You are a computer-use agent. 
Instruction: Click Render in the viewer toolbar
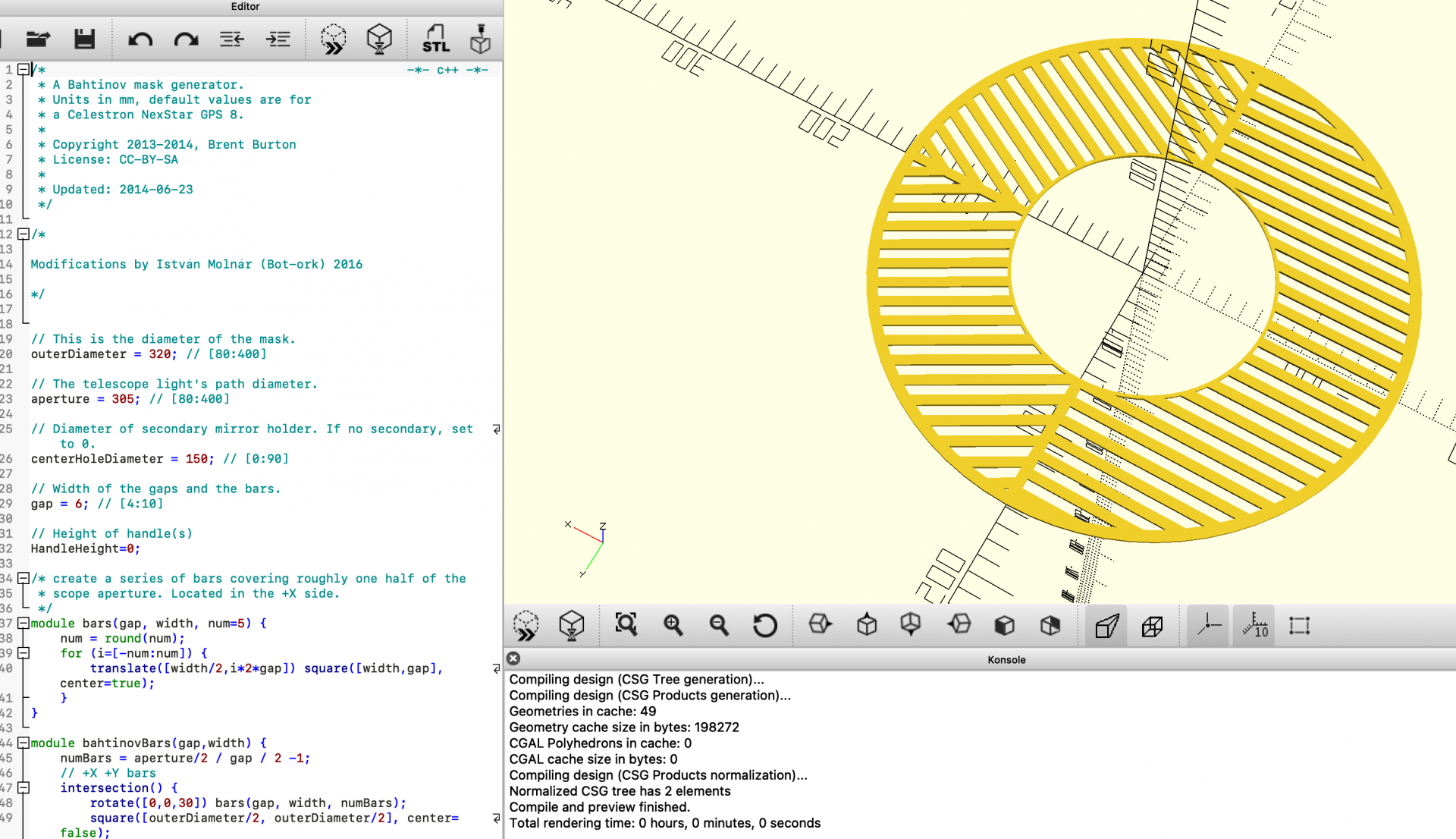(572, 626)
